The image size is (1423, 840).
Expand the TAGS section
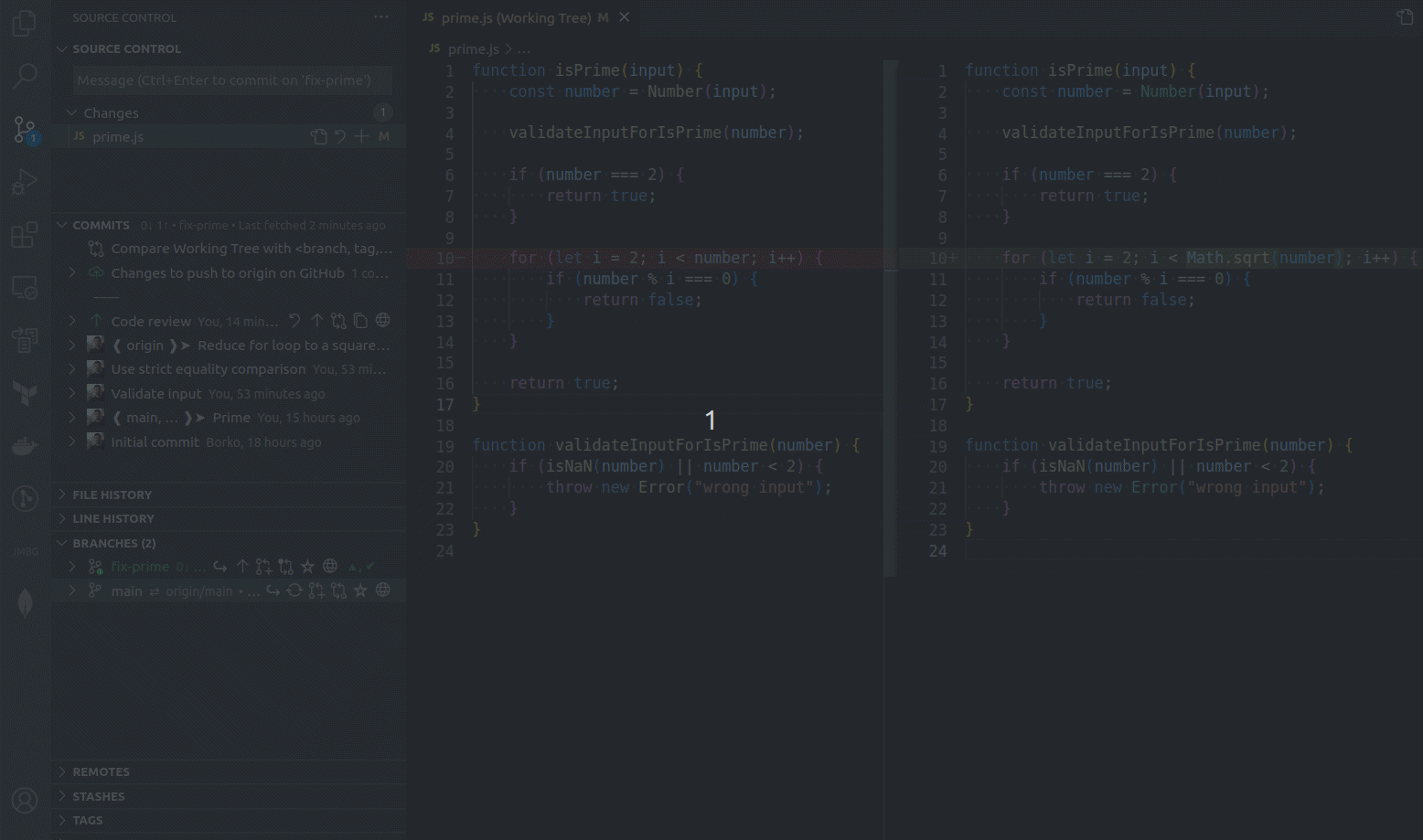62,820
